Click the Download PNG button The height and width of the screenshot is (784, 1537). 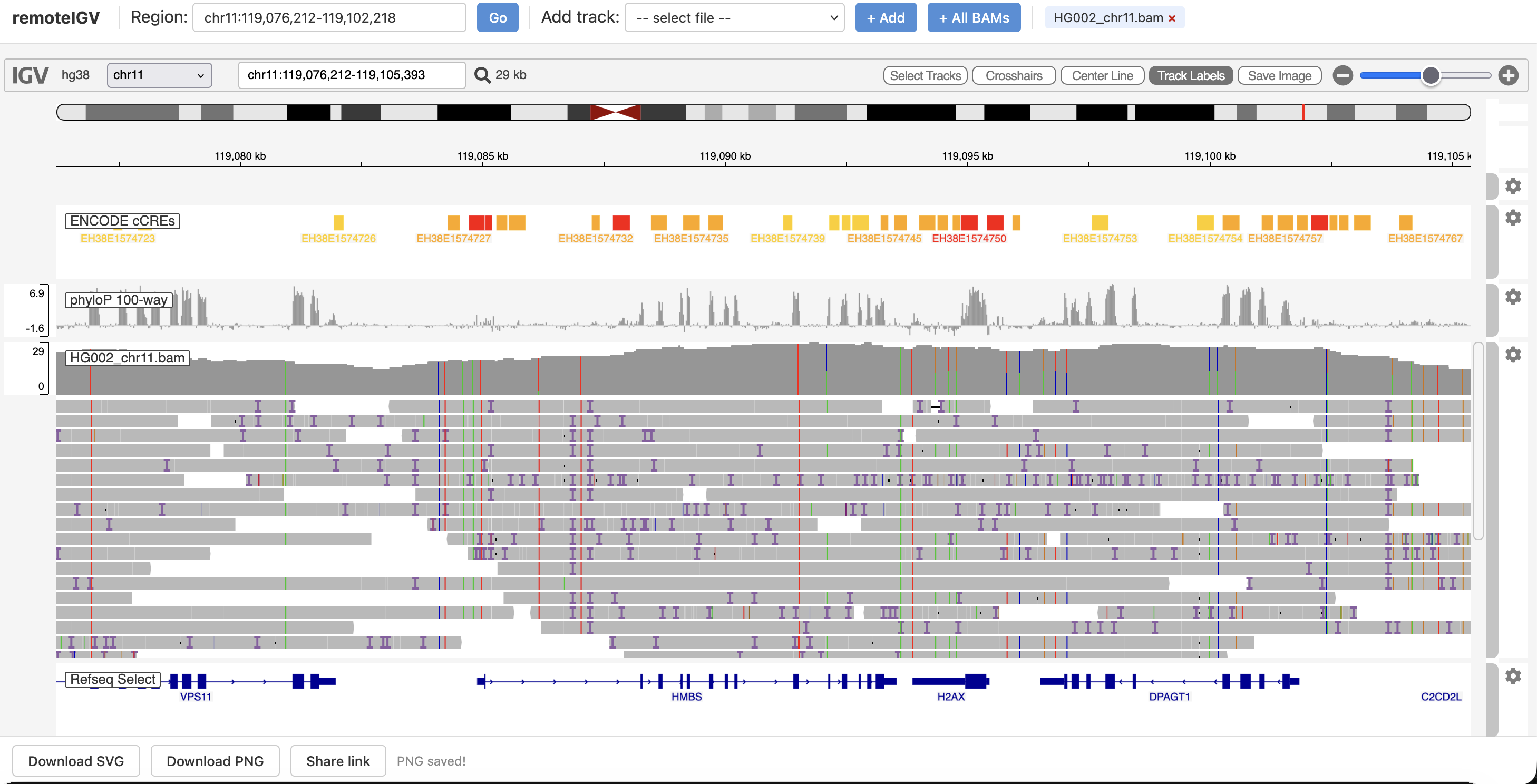coord(215,761)
